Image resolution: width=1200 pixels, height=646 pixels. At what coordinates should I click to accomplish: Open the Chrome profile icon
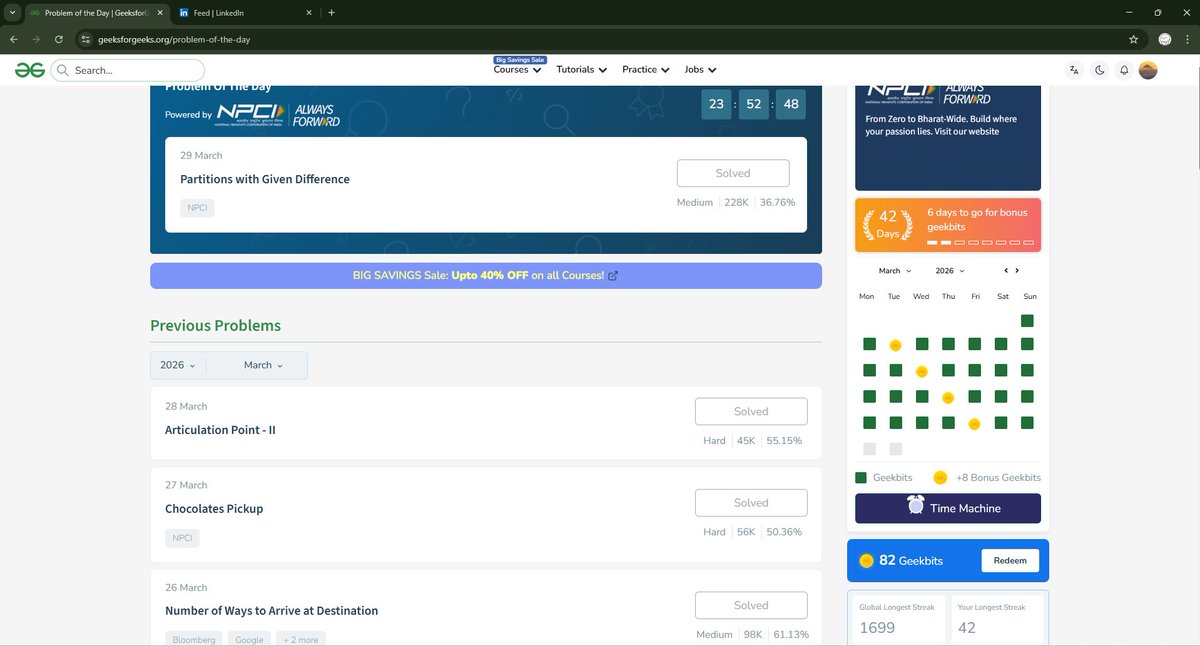coord(1164,39)
